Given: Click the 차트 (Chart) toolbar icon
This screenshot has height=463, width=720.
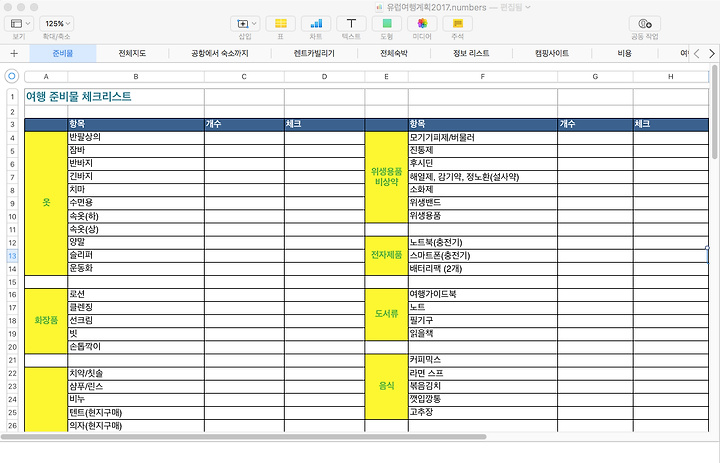Looking at the screenshot, I should click(x=316, y=23).
